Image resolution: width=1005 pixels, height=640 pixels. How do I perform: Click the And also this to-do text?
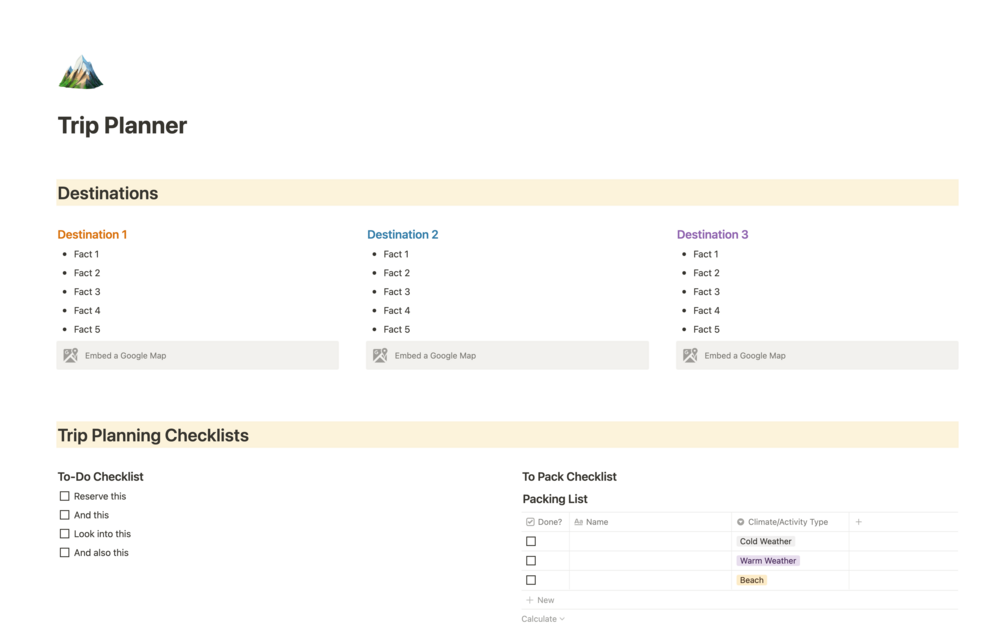101,552
